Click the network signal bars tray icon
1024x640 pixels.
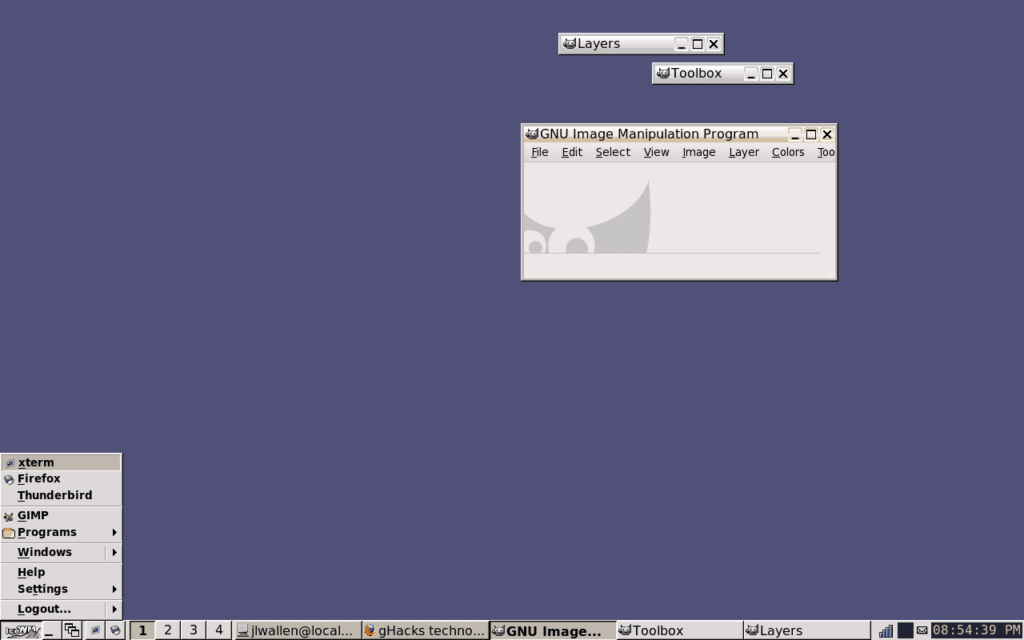(885, 630)
